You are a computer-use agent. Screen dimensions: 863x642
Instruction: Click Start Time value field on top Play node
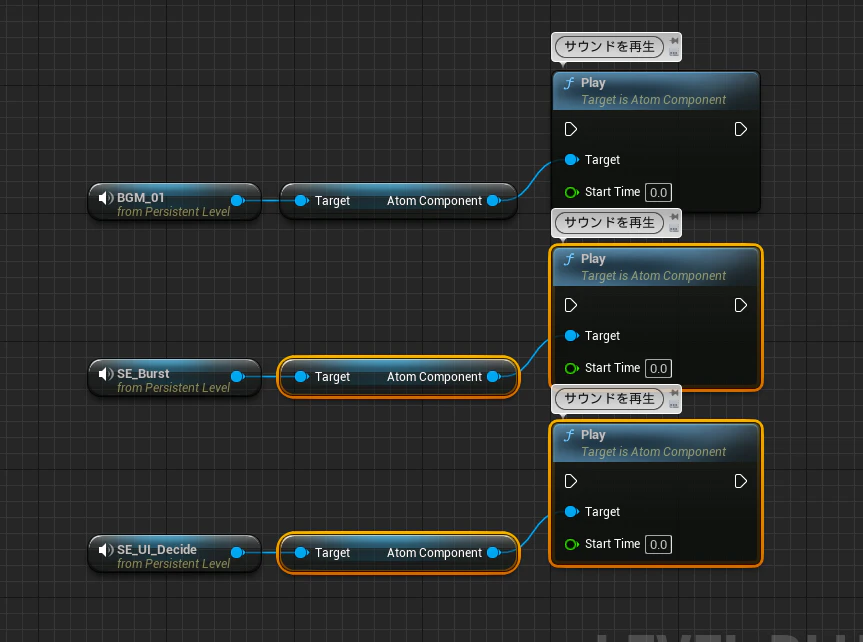(x=658, y=192)
